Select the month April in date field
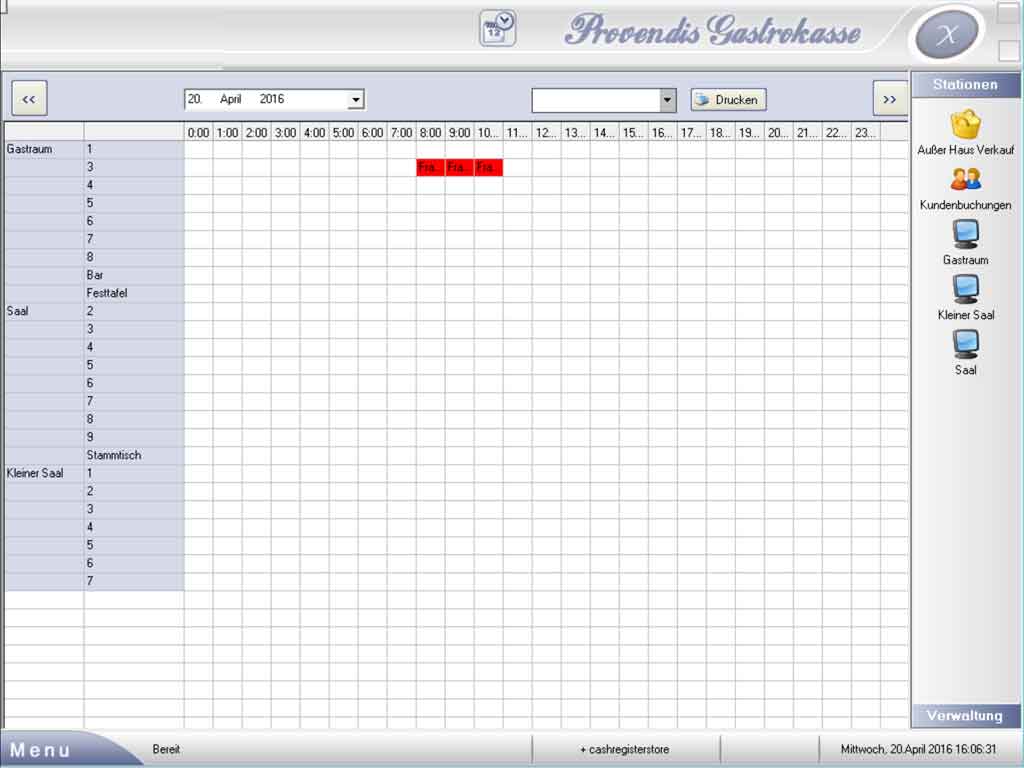Screen dimensions: 1024x768 [231, 99]
